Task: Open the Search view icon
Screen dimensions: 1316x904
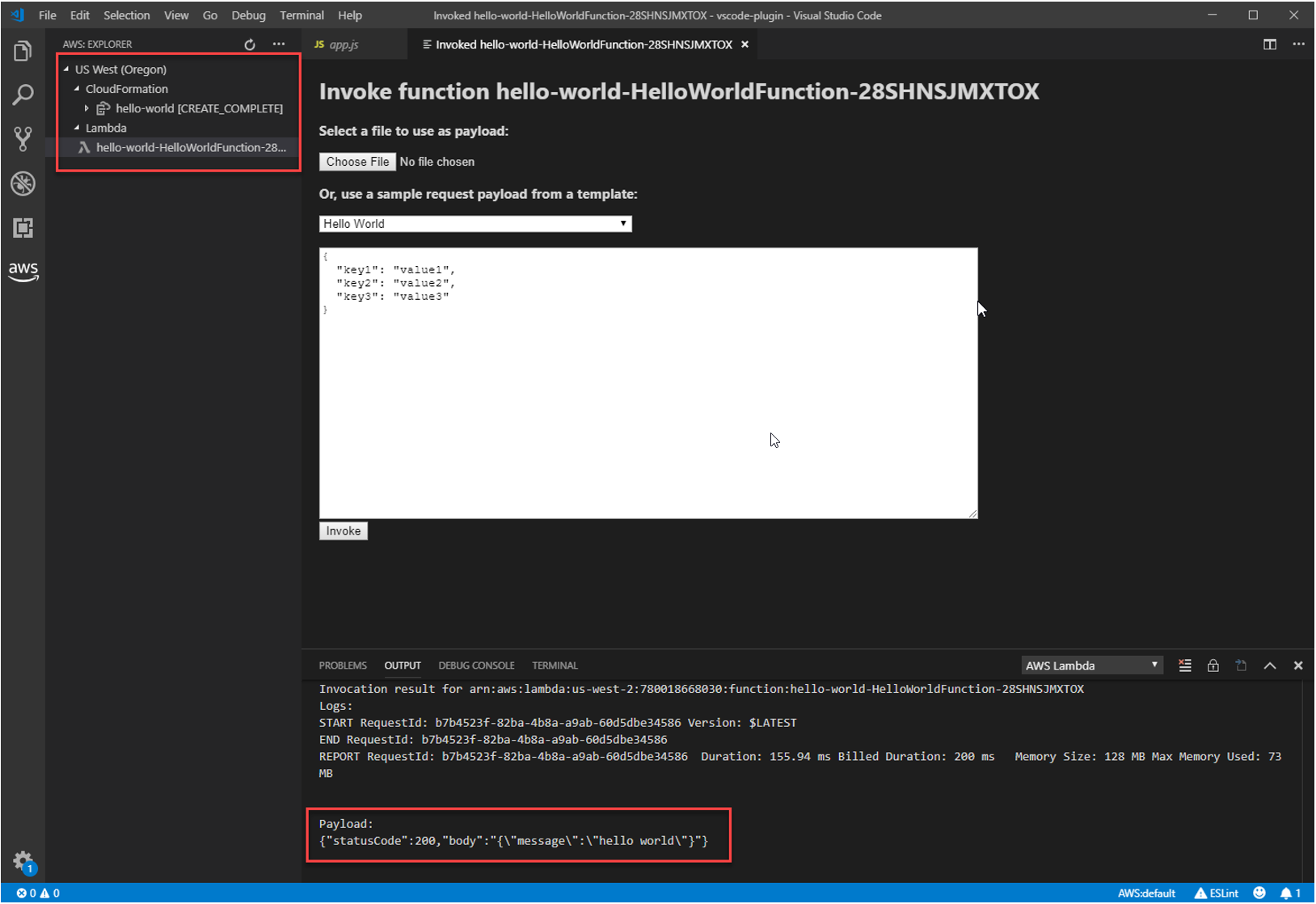Action: (23, 95)
